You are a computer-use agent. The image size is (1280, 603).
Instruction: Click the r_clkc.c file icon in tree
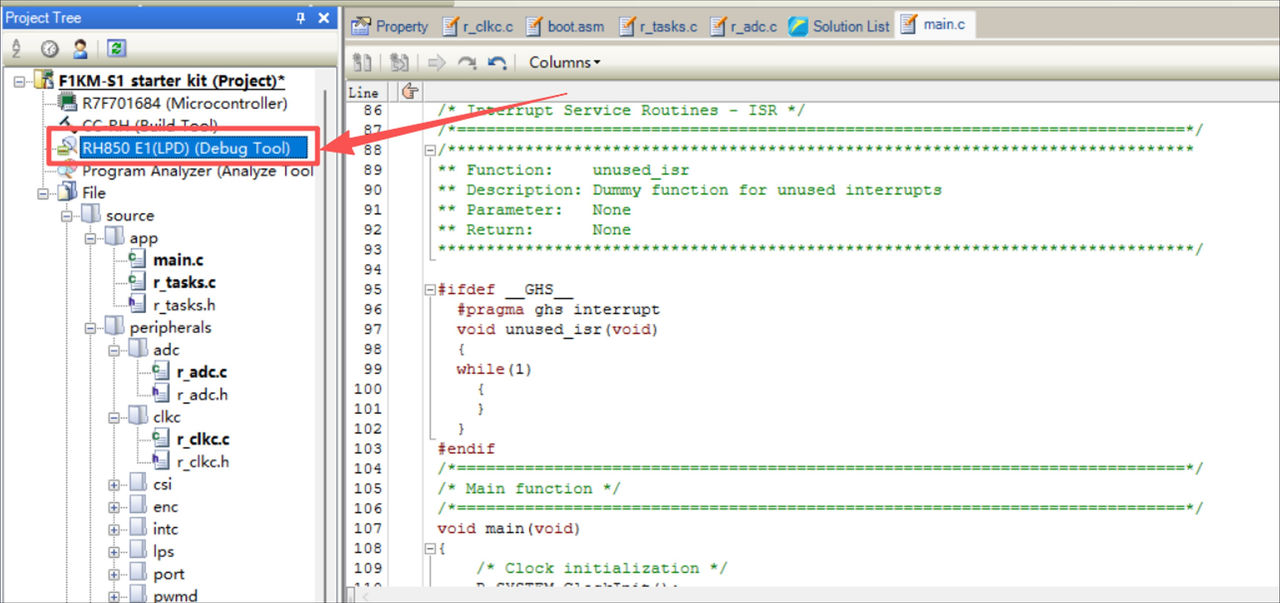161,439
